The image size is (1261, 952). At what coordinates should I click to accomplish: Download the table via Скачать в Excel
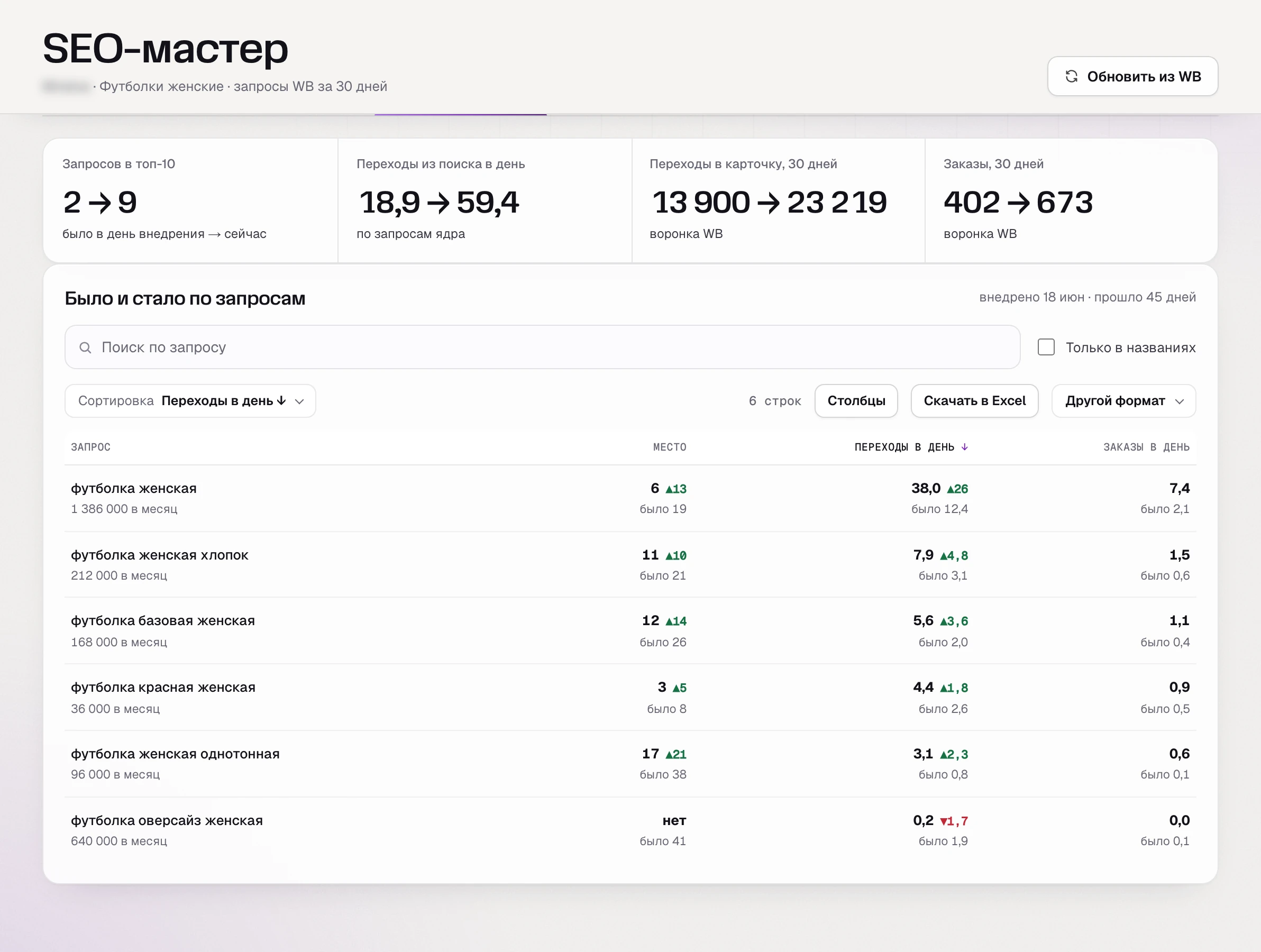pyautogui.click(x=974, y=401)
